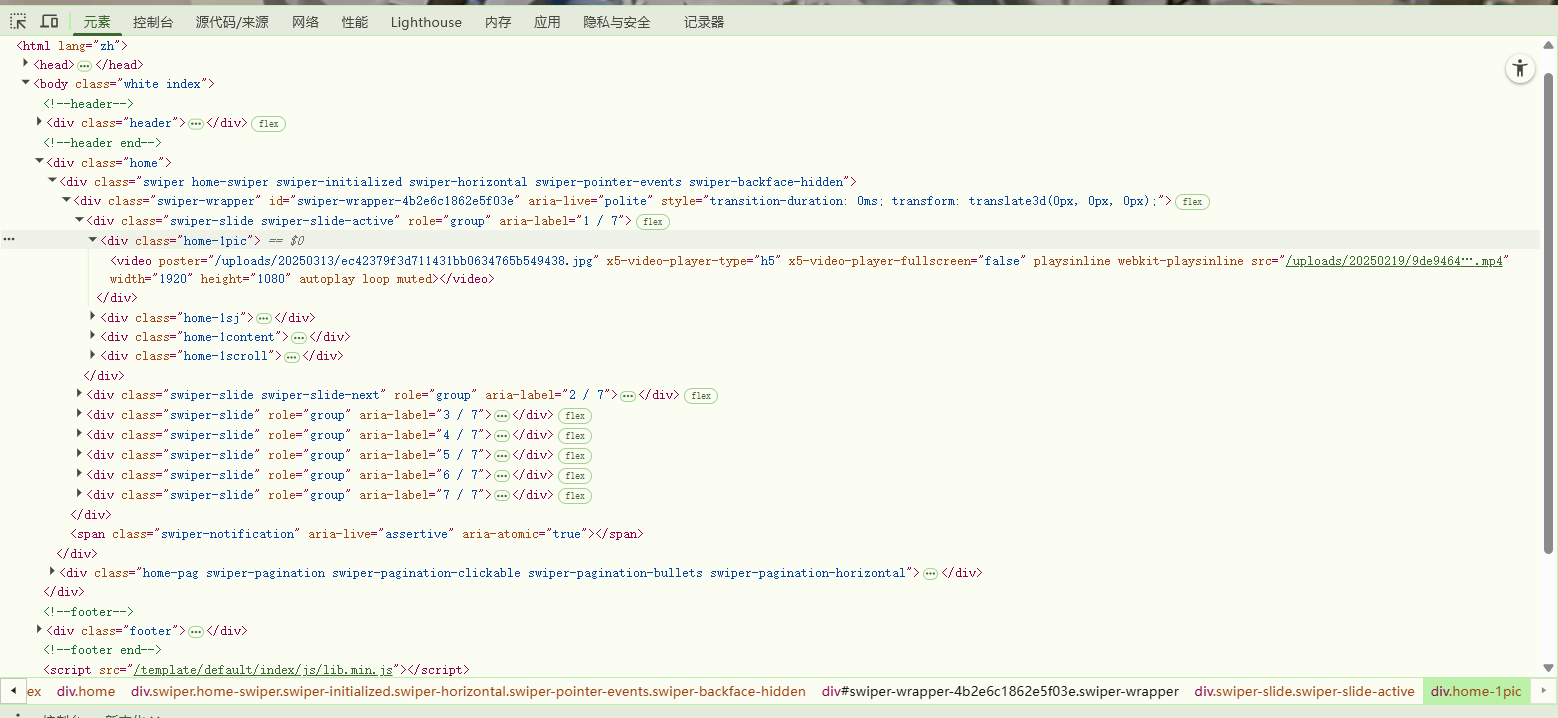Expand the home-pag swiper-pagination div node

(52, 572)
